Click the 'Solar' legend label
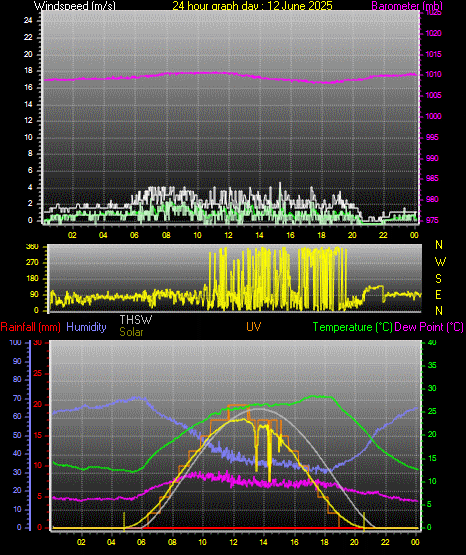This screenshot has width=466, height=555. click(131, 332)
